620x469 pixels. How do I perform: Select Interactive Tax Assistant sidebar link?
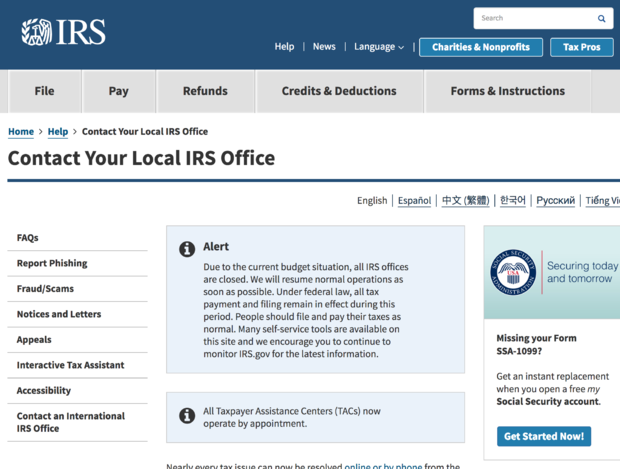[x=70, y=365]
